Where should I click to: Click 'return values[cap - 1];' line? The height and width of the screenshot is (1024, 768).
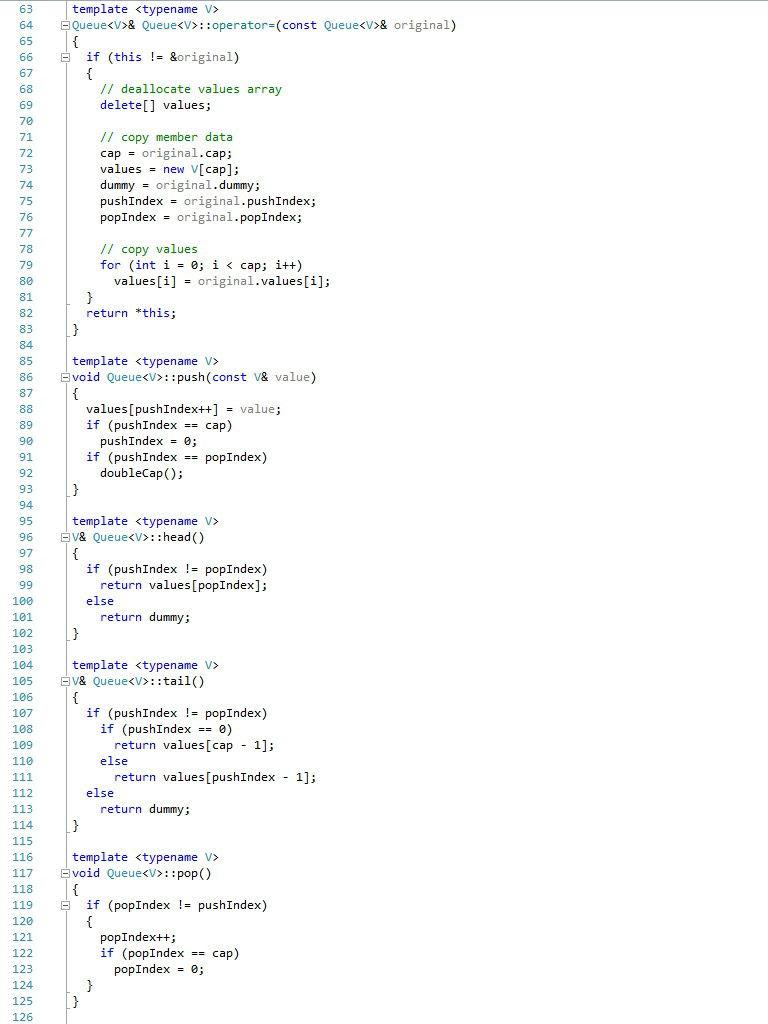pyautogui.click(x=194, y=745)
